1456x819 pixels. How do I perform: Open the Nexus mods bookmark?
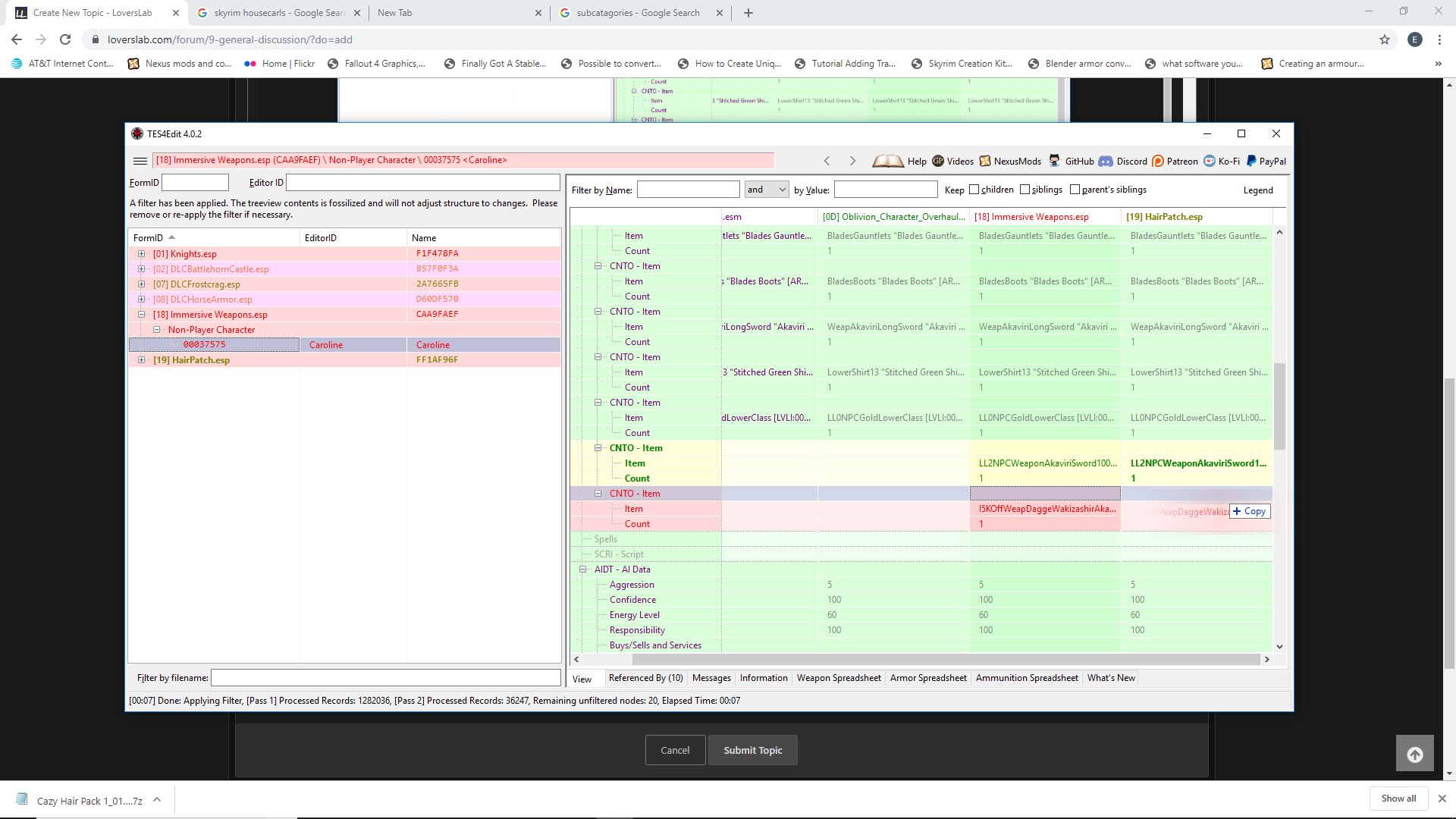(179, 64)
